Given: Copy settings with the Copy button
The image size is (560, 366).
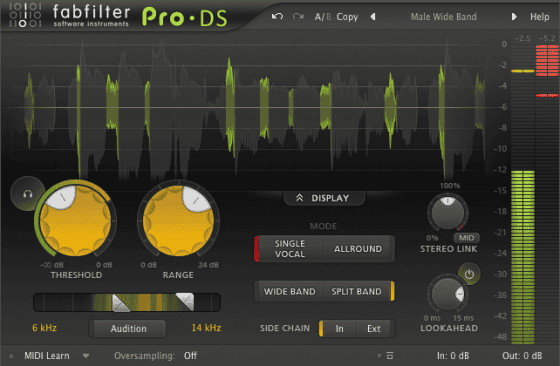Looking at the screenshot, I should [x=347, y=17].
